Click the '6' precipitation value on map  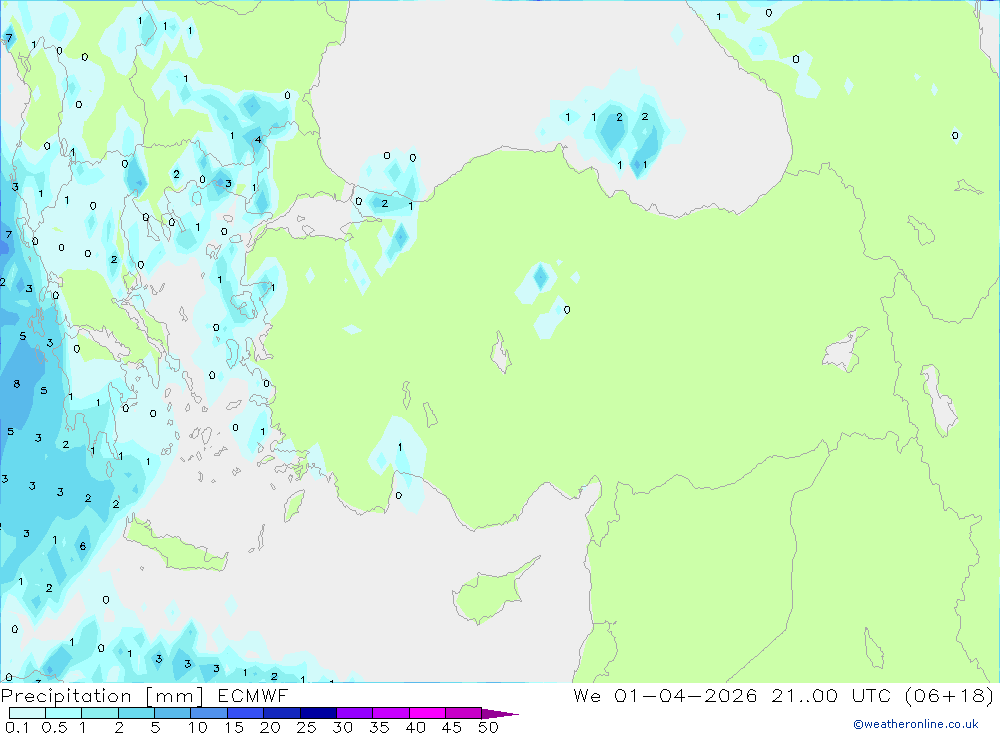[82, 546]
